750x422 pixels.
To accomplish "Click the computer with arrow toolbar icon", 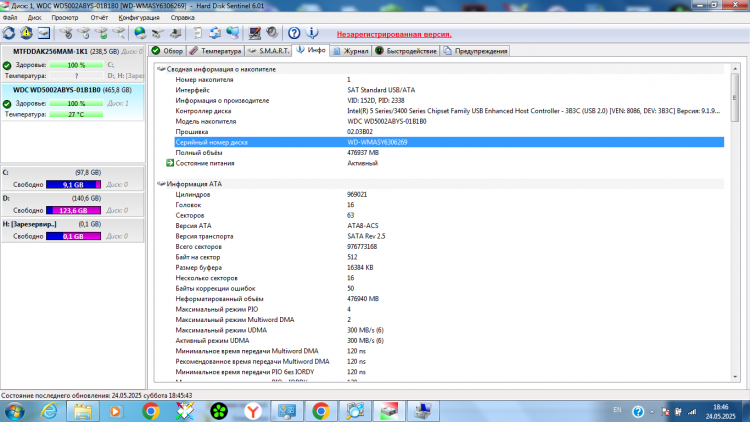I will coord(175,33).
